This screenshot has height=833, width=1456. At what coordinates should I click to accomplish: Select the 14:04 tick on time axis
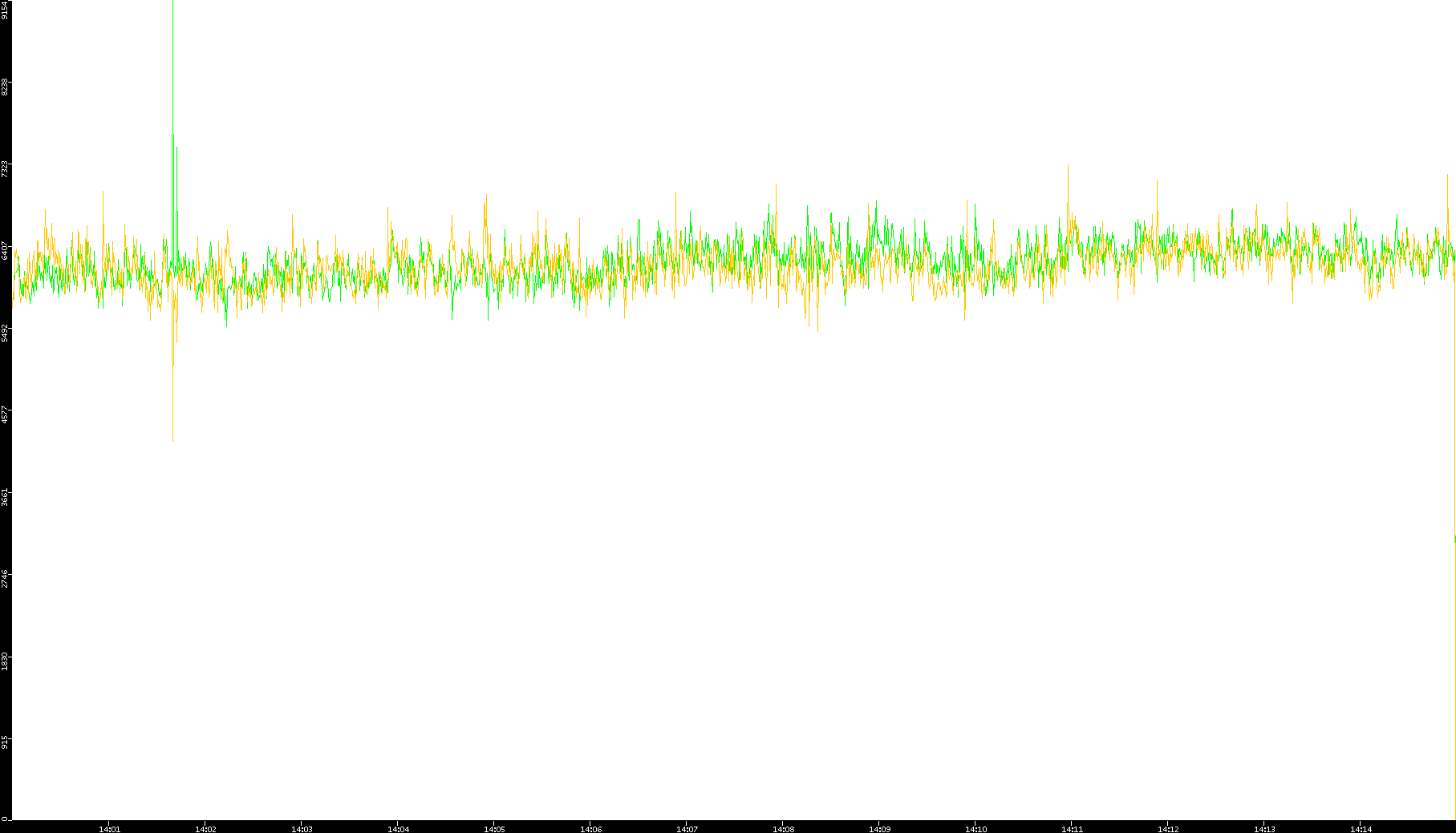[398, 828]
